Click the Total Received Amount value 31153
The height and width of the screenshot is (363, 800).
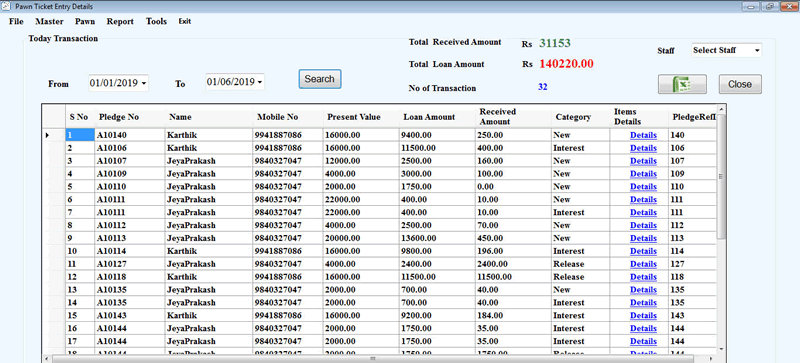click(555, 43)
